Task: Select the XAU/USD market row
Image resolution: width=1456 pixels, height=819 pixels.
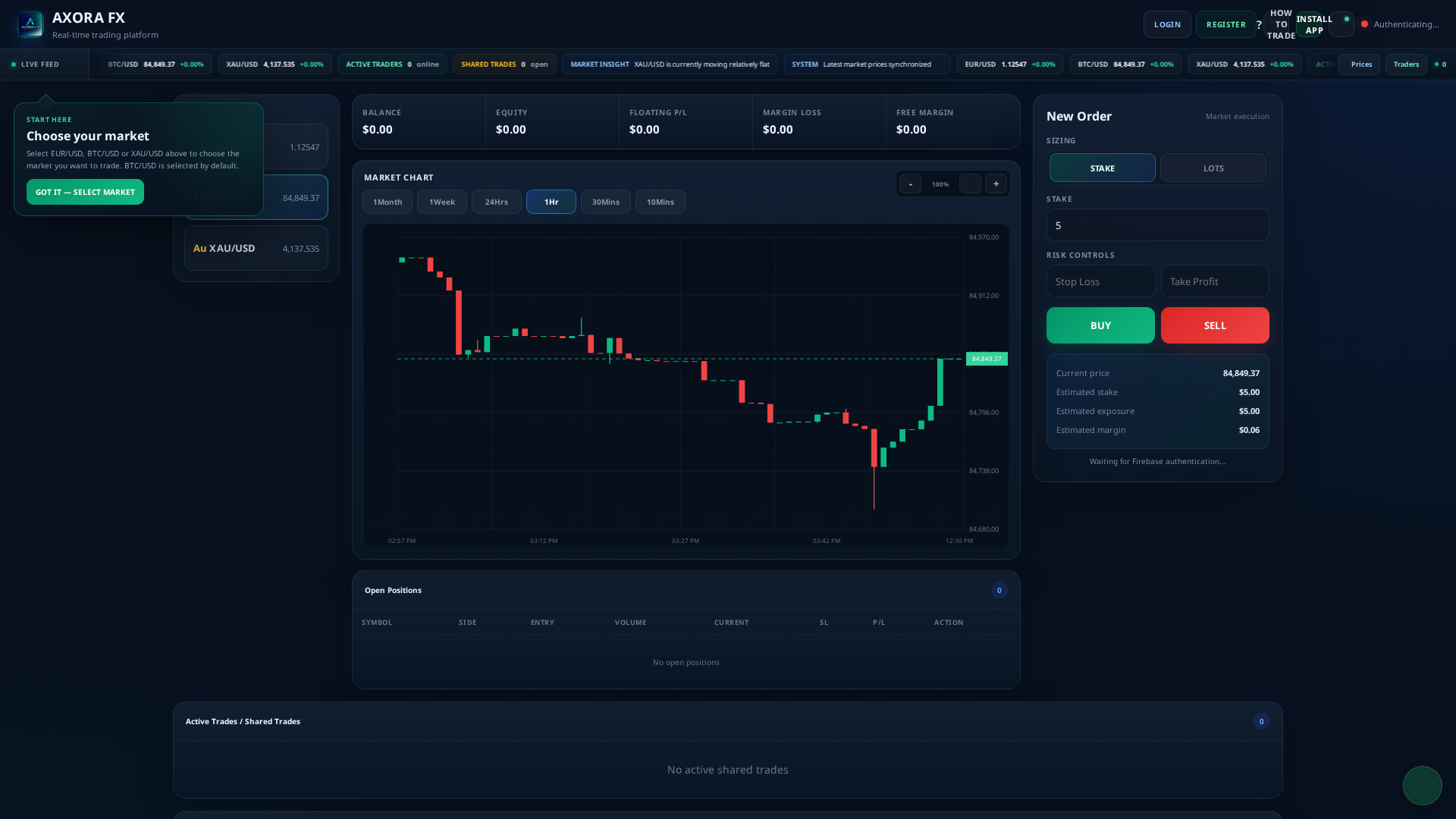Action: coord(256,248)
